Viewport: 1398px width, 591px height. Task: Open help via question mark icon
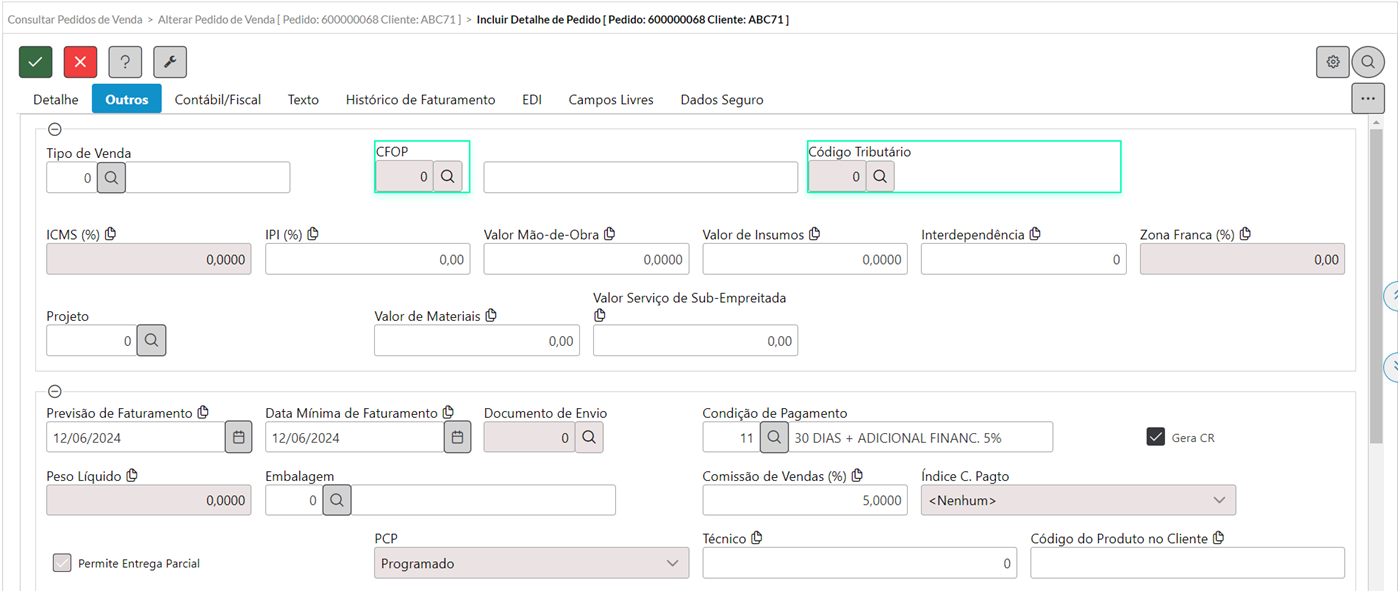(125, 62)
